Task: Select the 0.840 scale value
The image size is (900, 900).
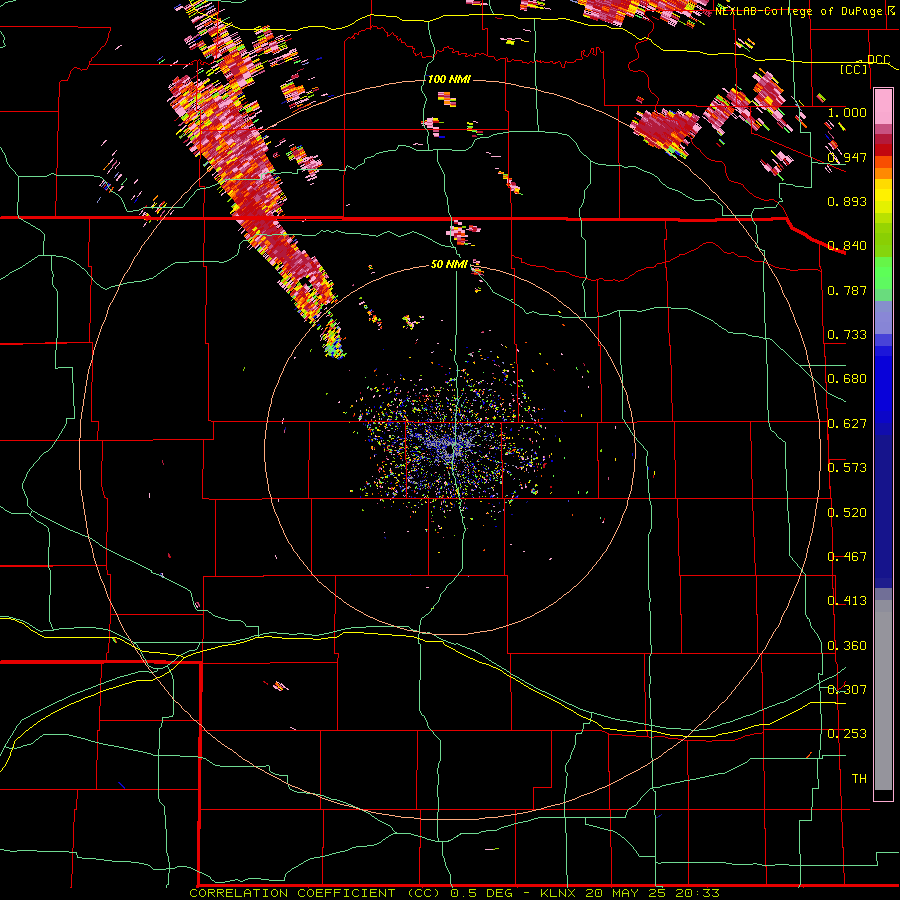Action: click(847, 246)
